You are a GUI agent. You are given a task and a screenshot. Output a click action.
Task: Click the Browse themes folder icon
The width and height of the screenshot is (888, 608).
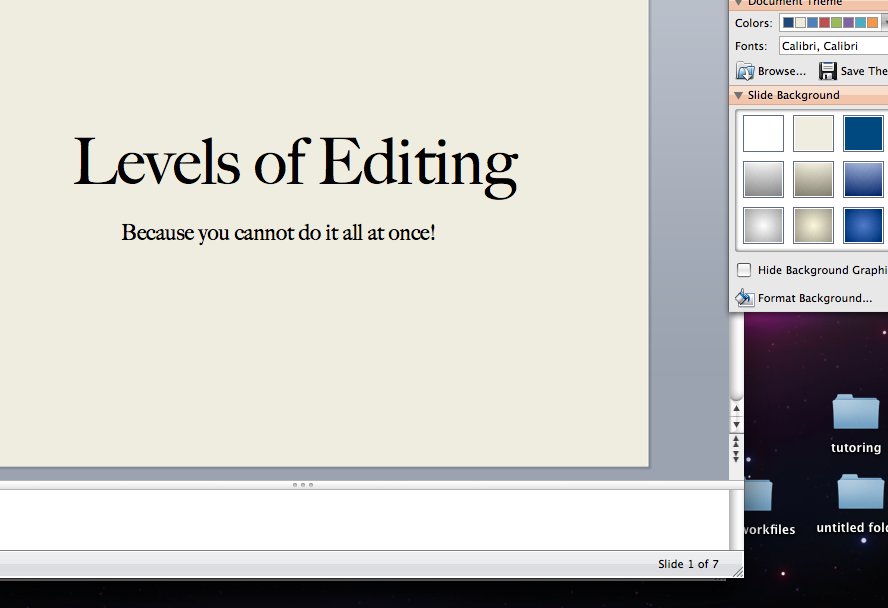pos(746,71)
